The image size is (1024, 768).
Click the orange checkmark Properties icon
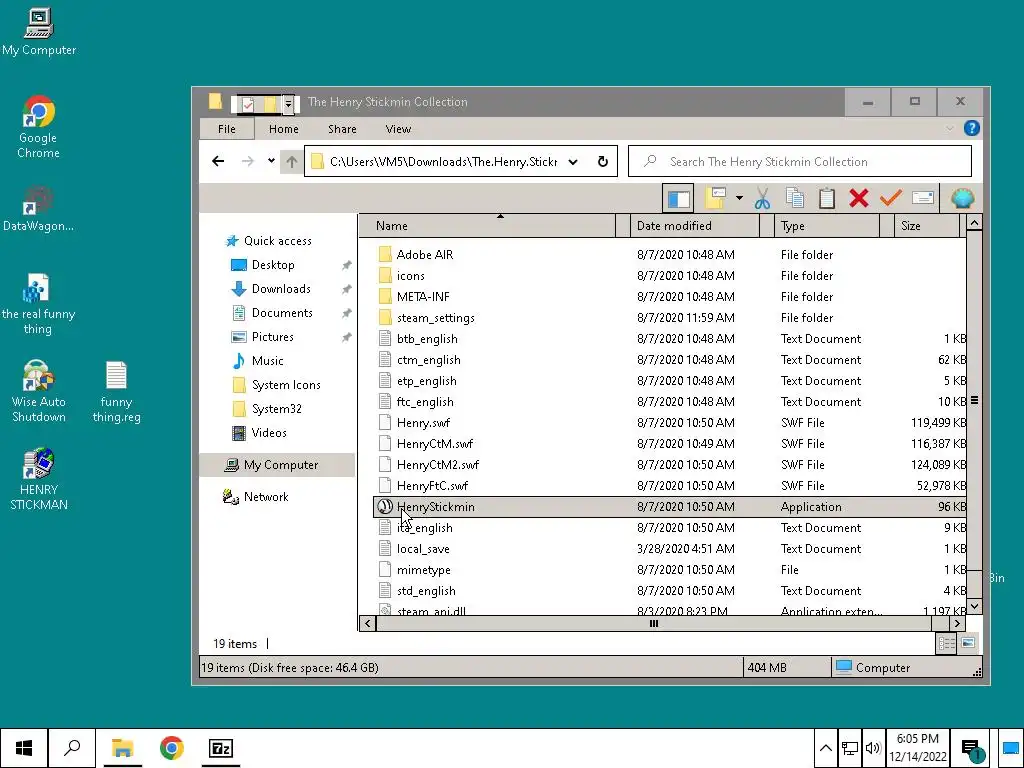pyautogui.click(x=890, y=198)
